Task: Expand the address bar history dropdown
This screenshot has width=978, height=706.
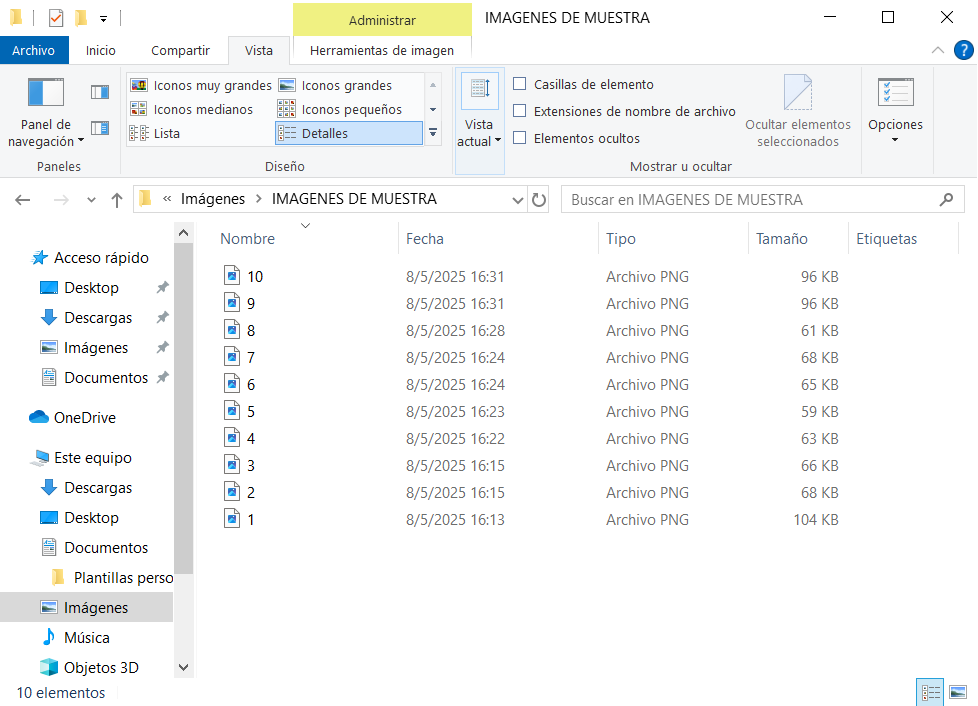Action: [517, 200]
